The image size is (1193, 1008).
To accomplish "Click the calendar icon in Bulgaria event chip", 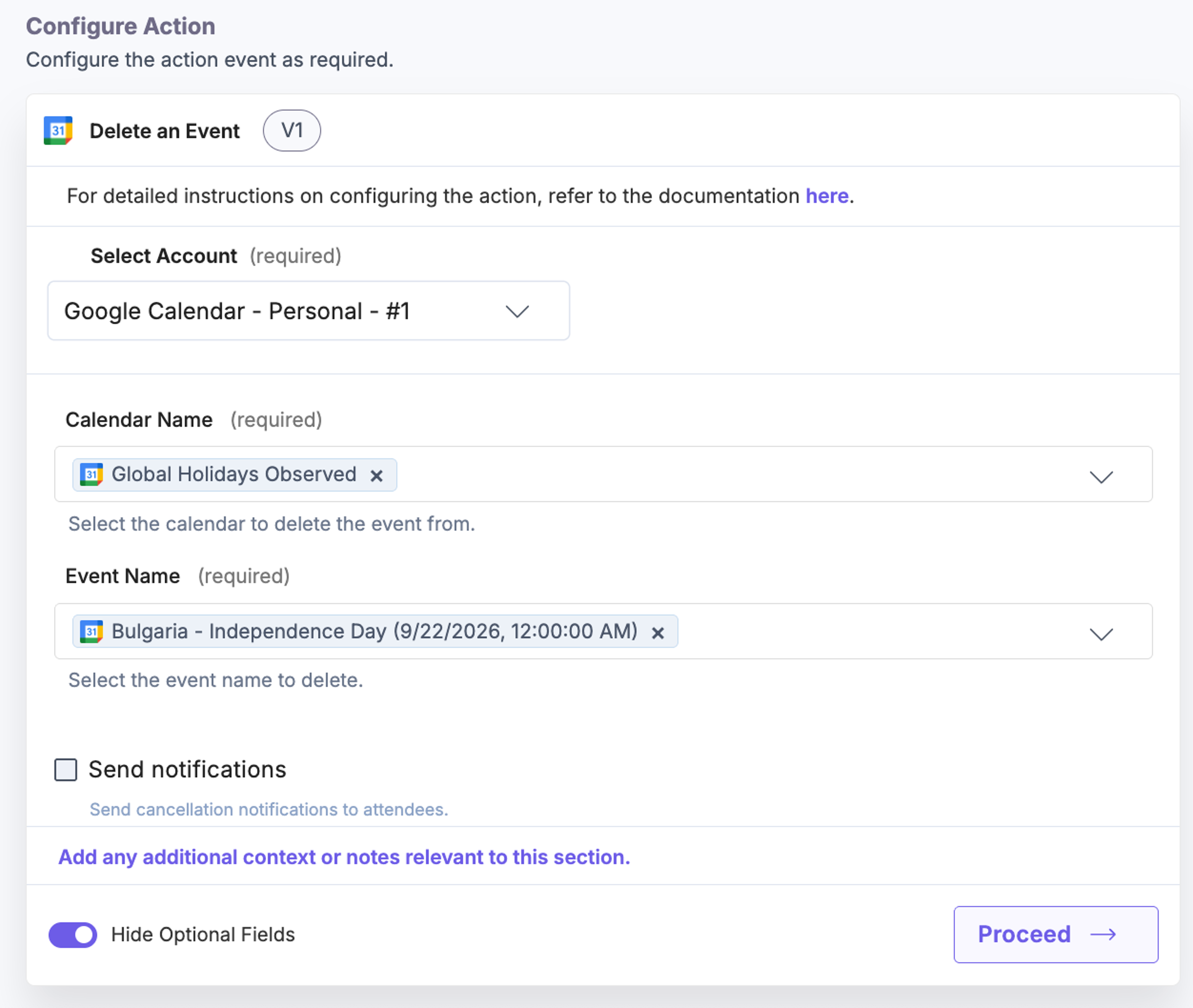I will point(91,631).
